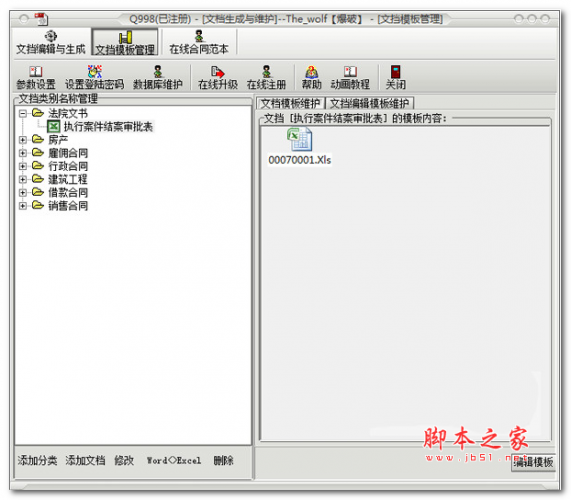Click the 设置登陆密码 icon
The height and width of the screenshot is (500, 571).
[94, 71]
